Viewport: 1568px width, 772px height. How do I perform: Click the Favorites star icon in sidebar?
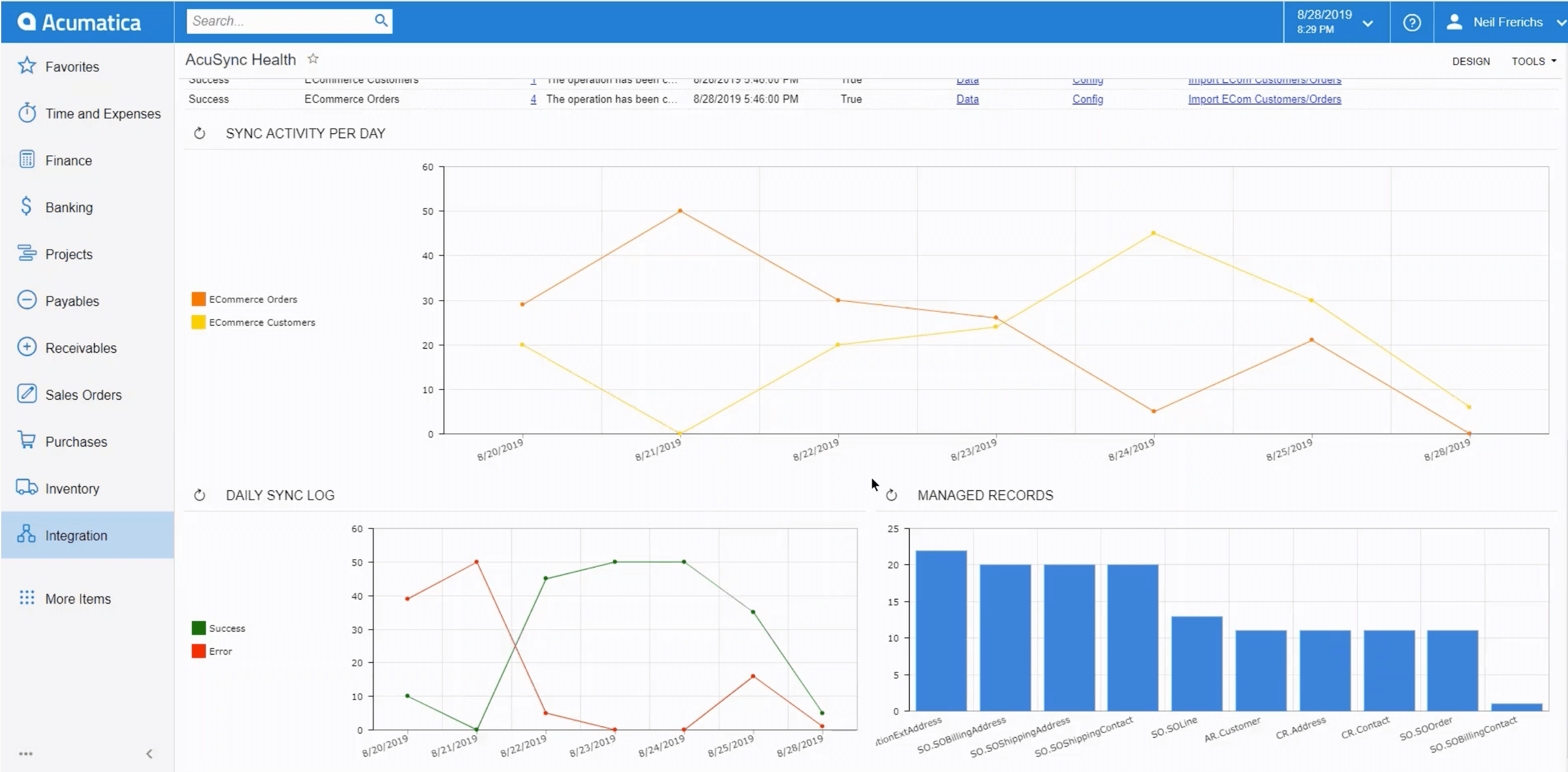[27, 66]
